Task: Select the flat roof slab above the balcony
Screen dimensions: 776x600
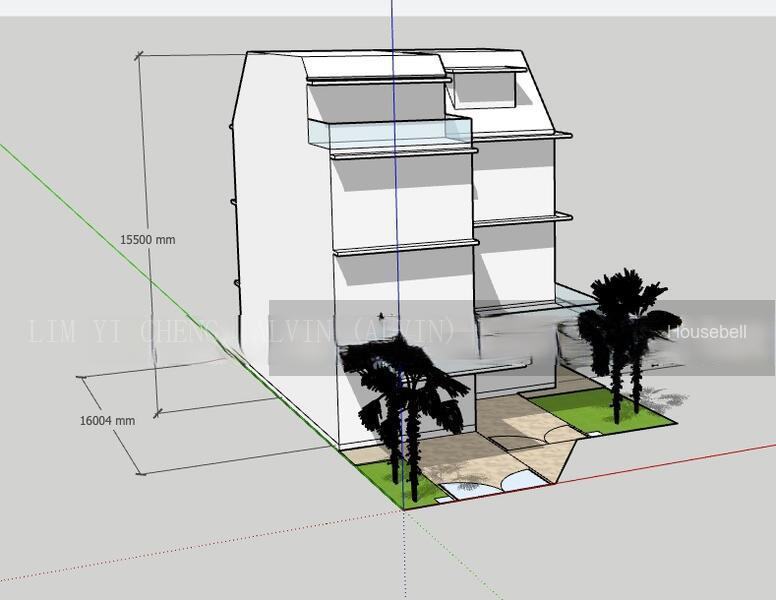Action: [x=375, y=67]
